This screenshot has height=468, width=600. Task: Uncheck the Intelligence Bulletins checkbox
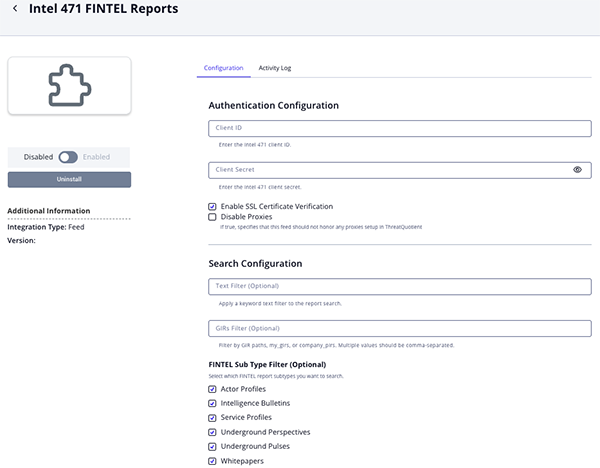(x=212, y=403)
